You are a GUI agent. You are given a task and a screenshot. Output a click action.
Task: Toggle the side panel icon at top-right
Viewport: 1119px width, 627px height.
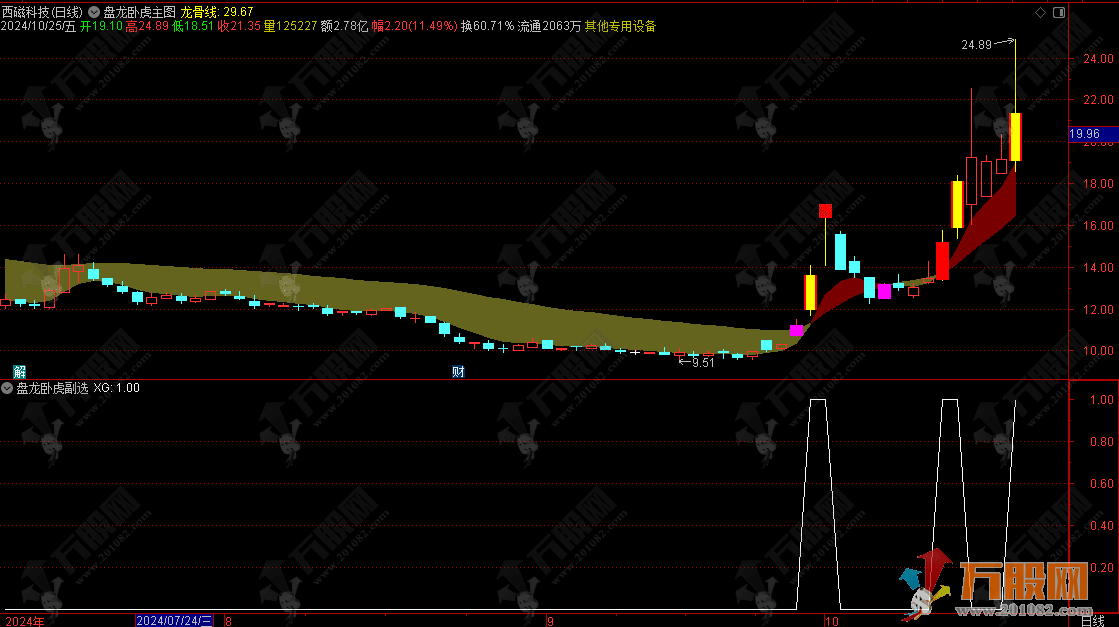coord(1059,12)
